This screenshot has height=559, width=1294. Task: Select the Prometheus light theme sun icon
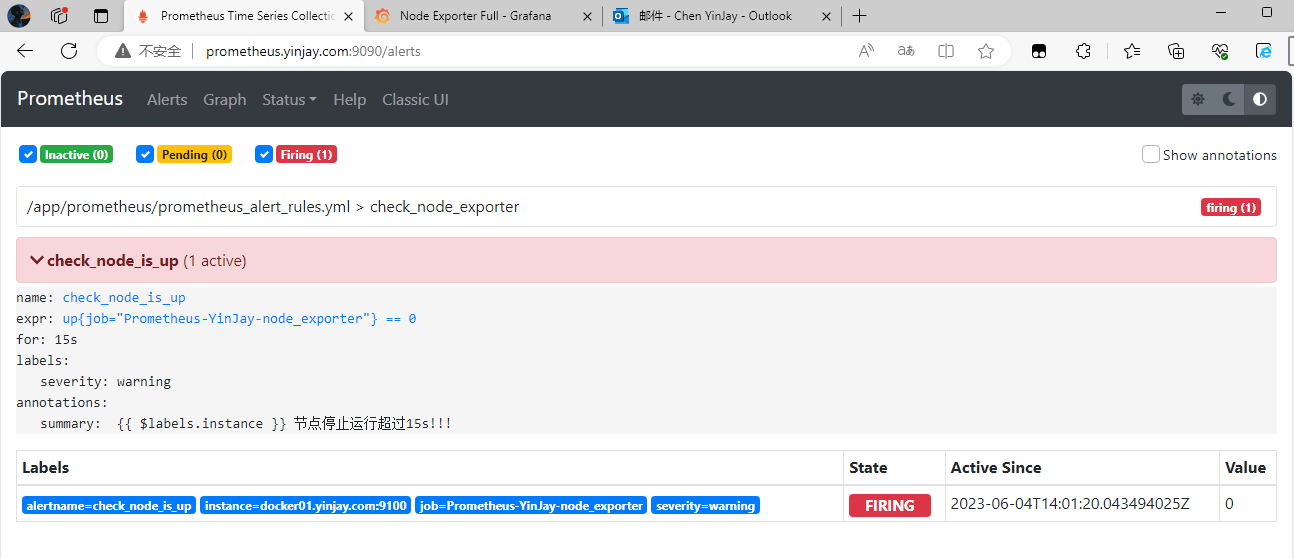click(x=1198, y=99)
